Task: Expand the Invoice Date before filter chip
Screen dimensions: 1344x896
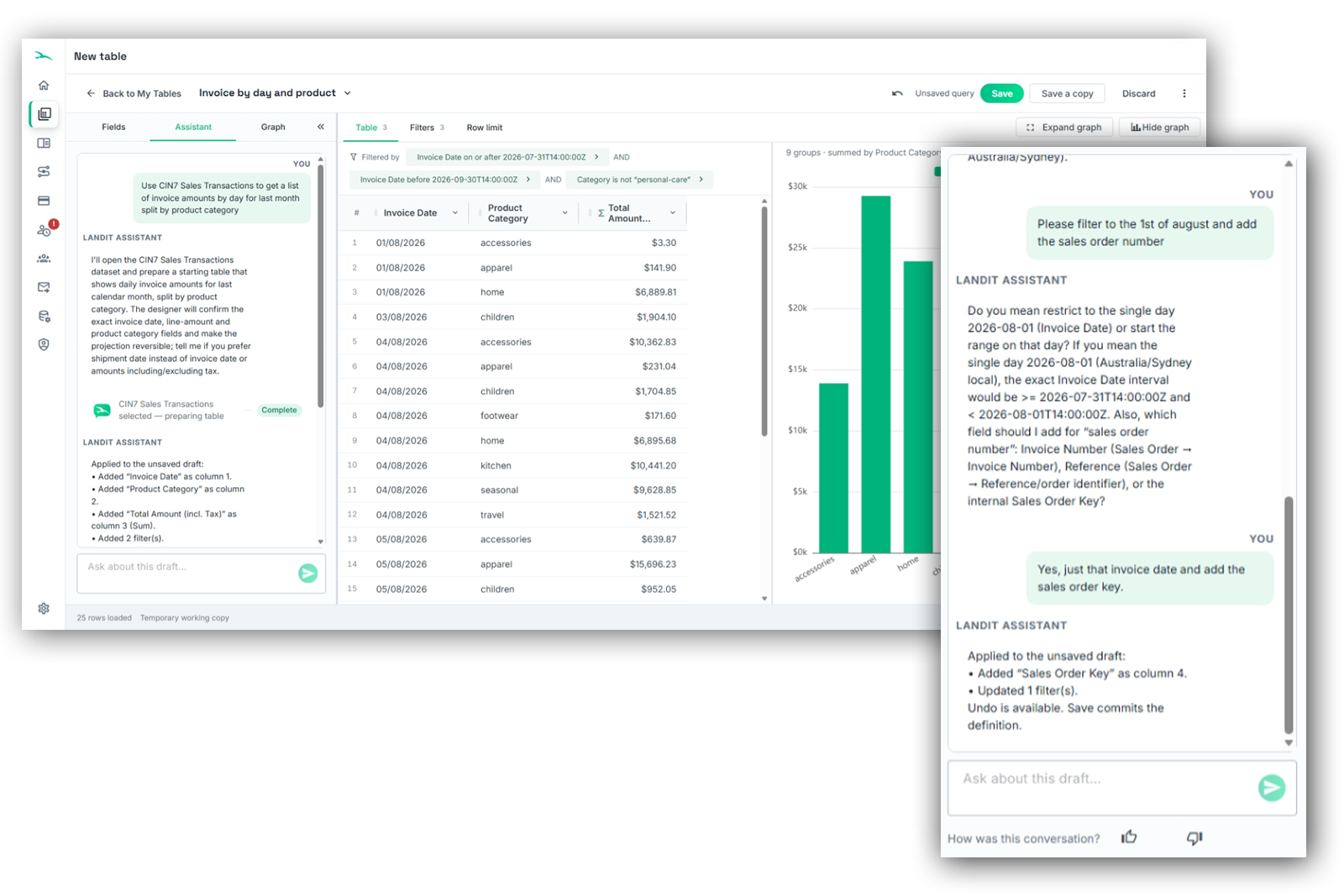Action: point(444,180)
